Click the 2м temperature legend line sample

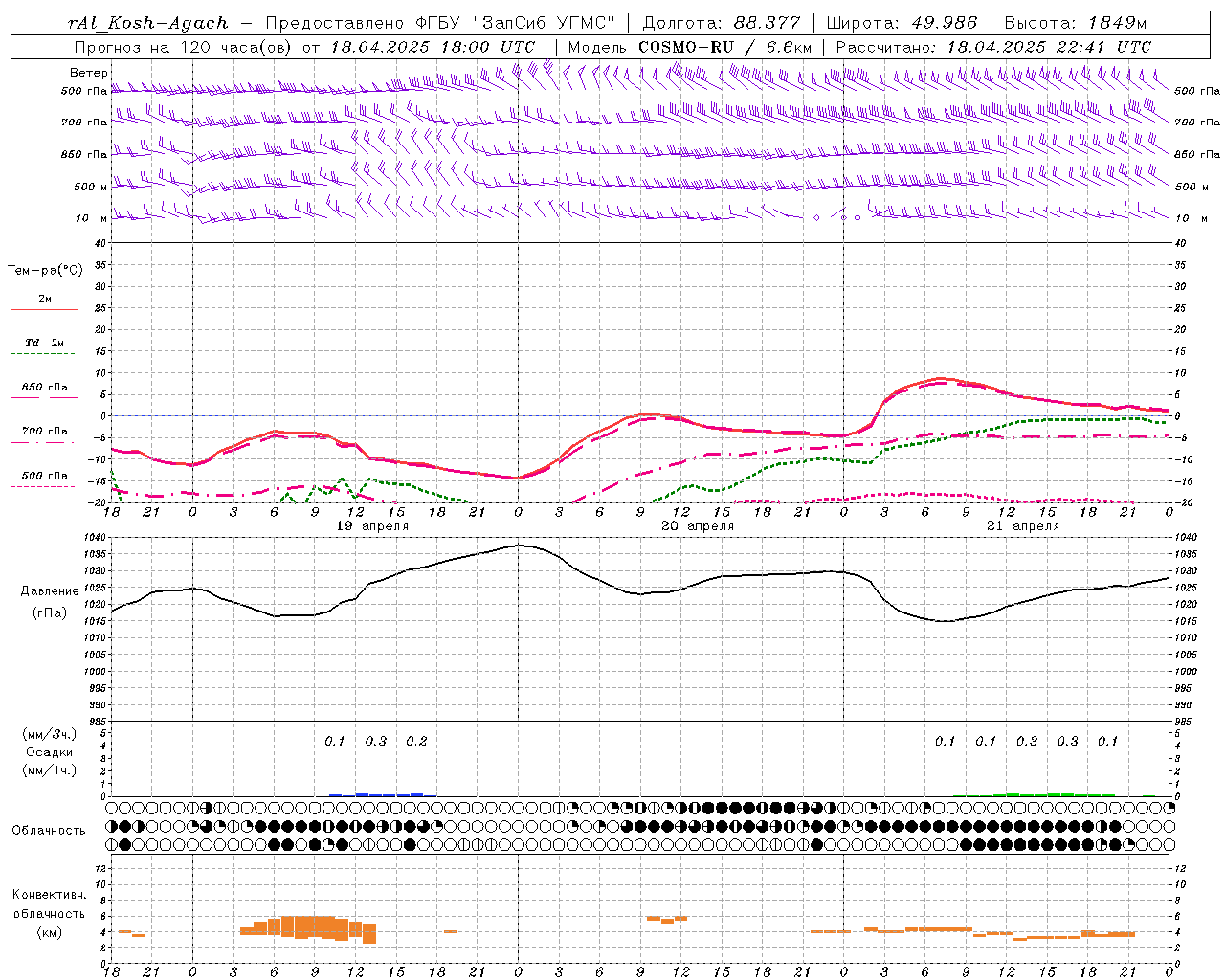tap(44, 309)
